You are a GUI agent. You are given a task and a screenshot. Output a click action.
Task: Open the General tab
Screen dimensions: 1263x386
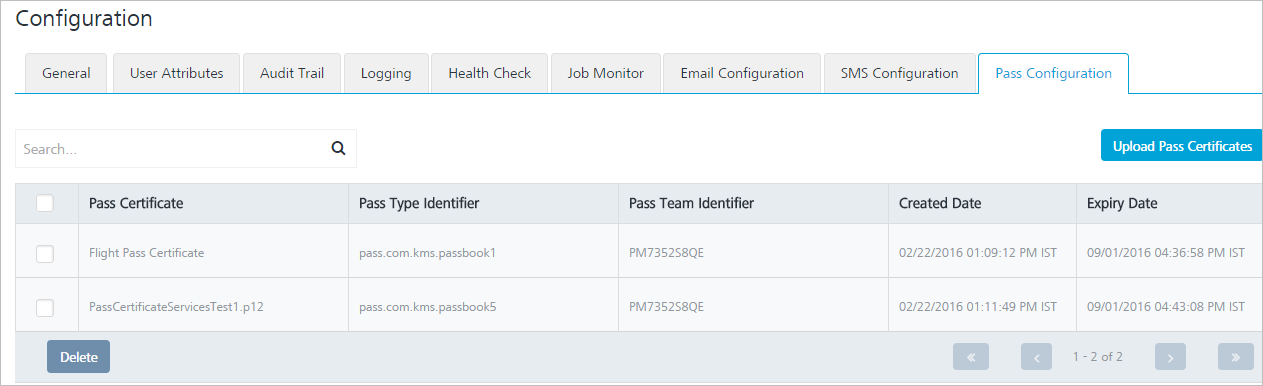[x=66, y=73]
